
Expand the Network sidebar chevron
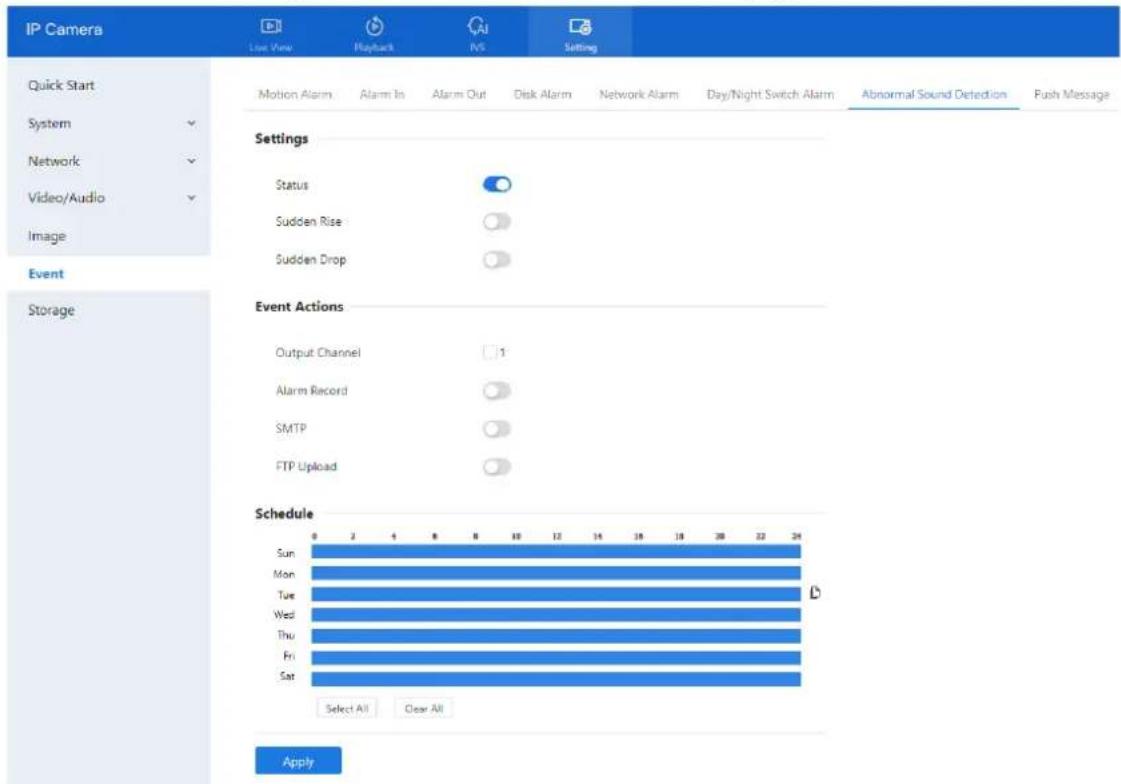(x=191, y=161)
